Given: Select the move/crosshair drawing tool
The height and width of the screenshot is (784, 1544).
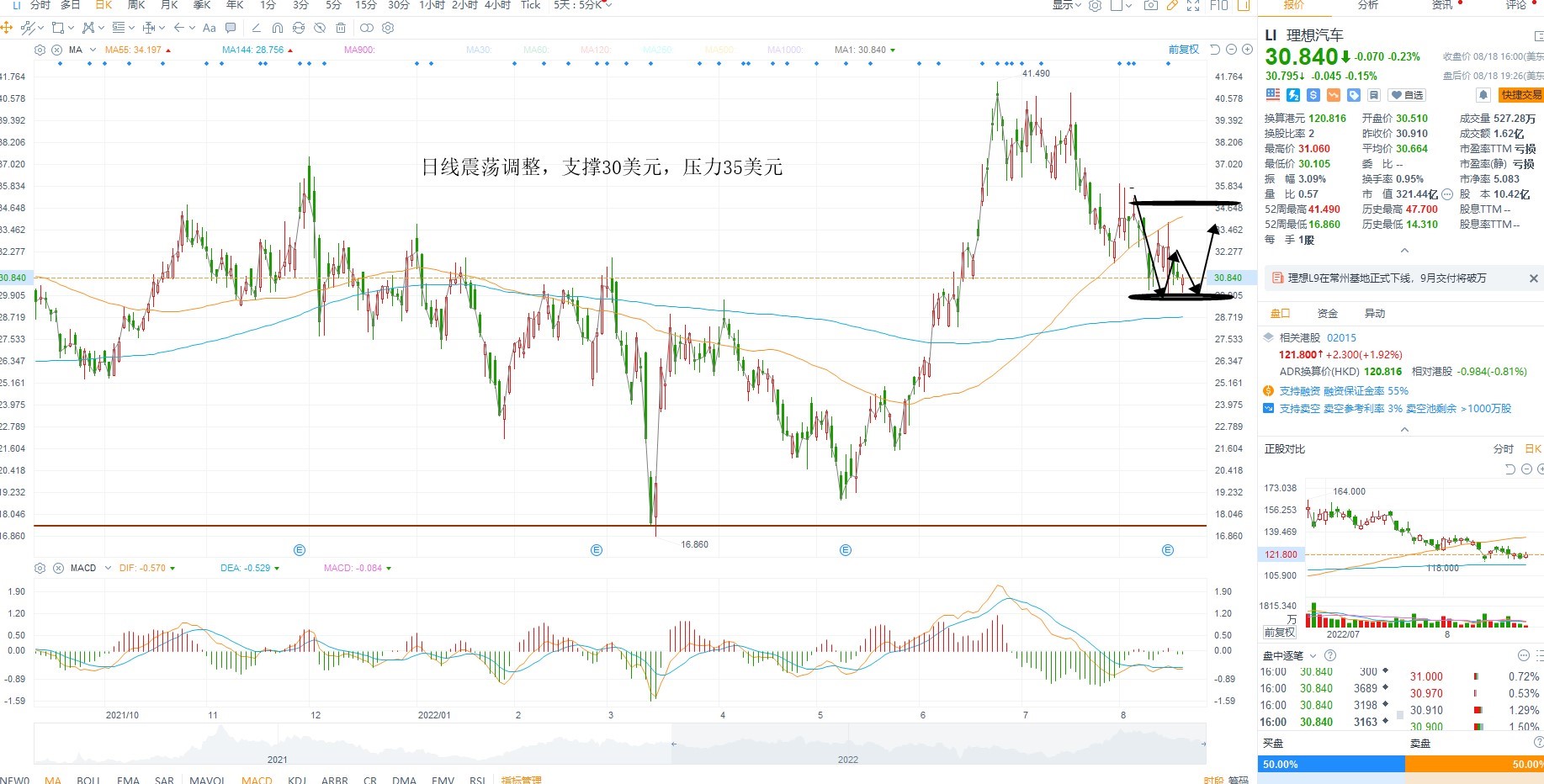Looking at the screenshot, I should click(x=7, y=28).
